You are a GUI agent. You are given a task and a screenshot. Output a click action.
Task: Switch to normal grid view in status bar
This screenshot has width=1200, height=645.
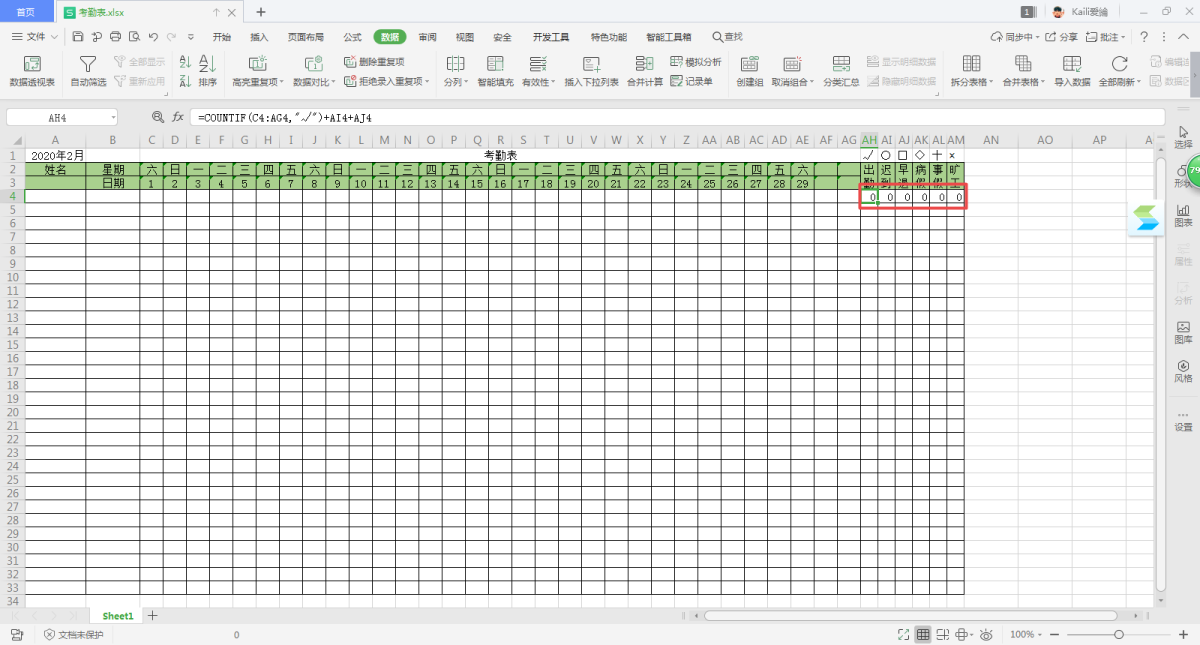pyautogui.click(x=923, y=635)
